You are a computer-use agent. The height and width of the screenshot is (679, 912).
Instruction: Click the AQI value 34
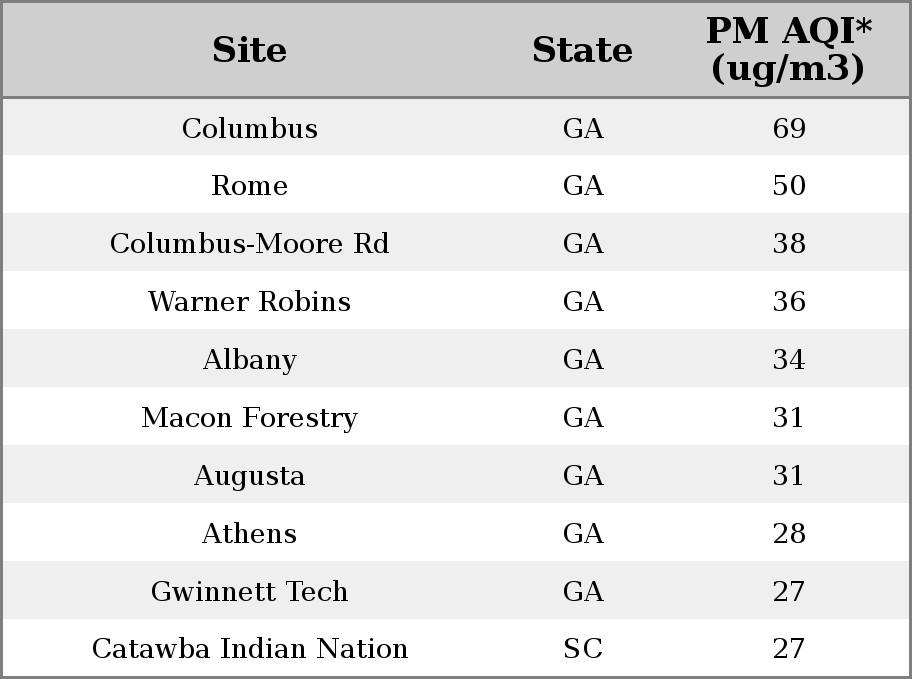pos(789,360)
